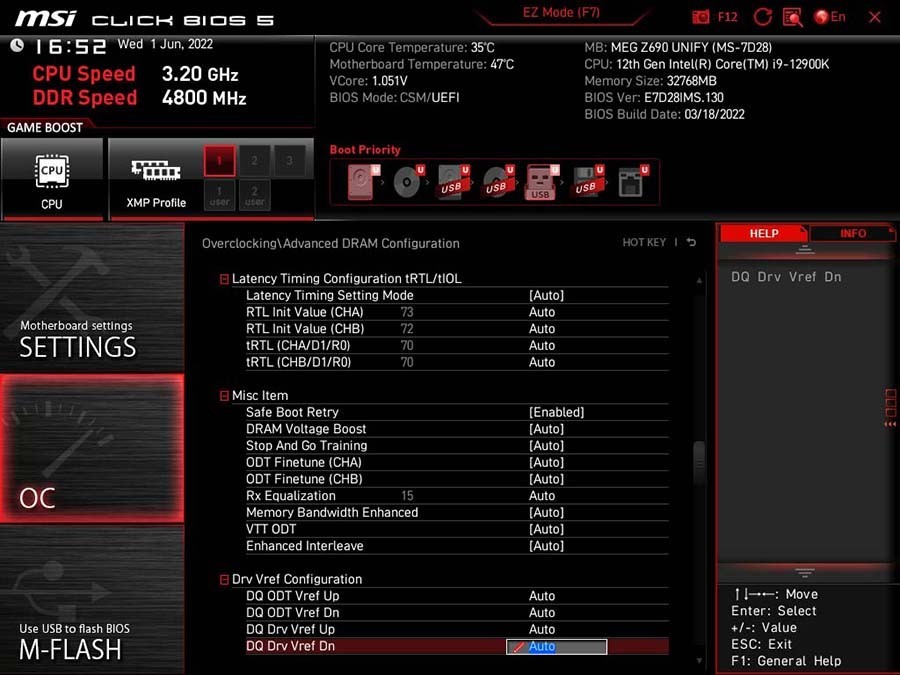Image resolution: width=900 pixels, height=675 pixels.
Task: Click the back arrow next to HOT KEY
Action: click(692, 243)
